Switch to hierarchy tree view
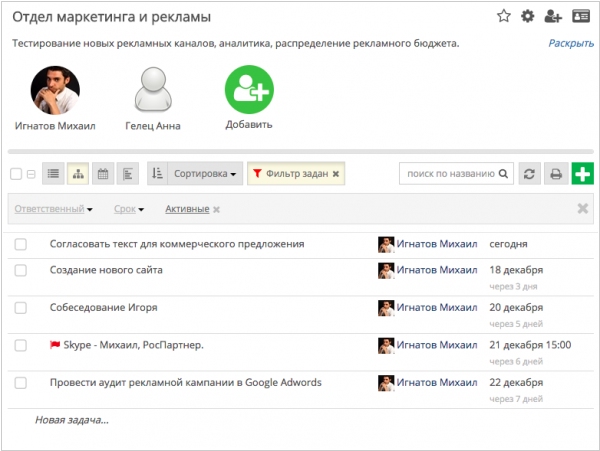Image resolution: width=600 pixels, height=451 pixels. point(78,174)
